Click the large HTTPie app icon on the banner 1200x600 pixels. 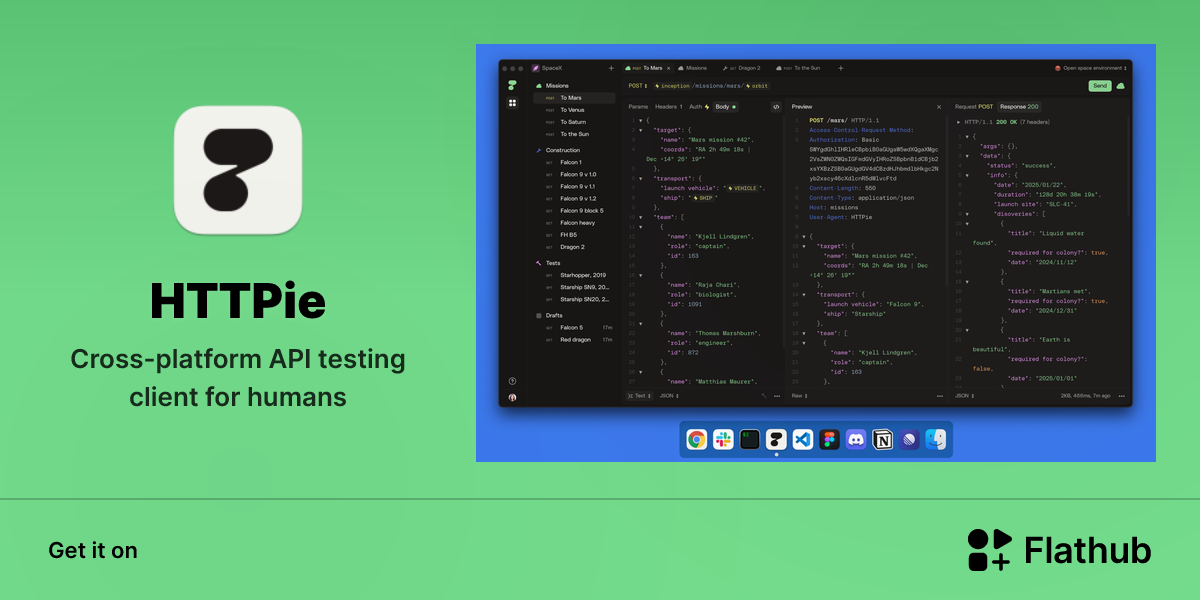click(x=238, y=170)
